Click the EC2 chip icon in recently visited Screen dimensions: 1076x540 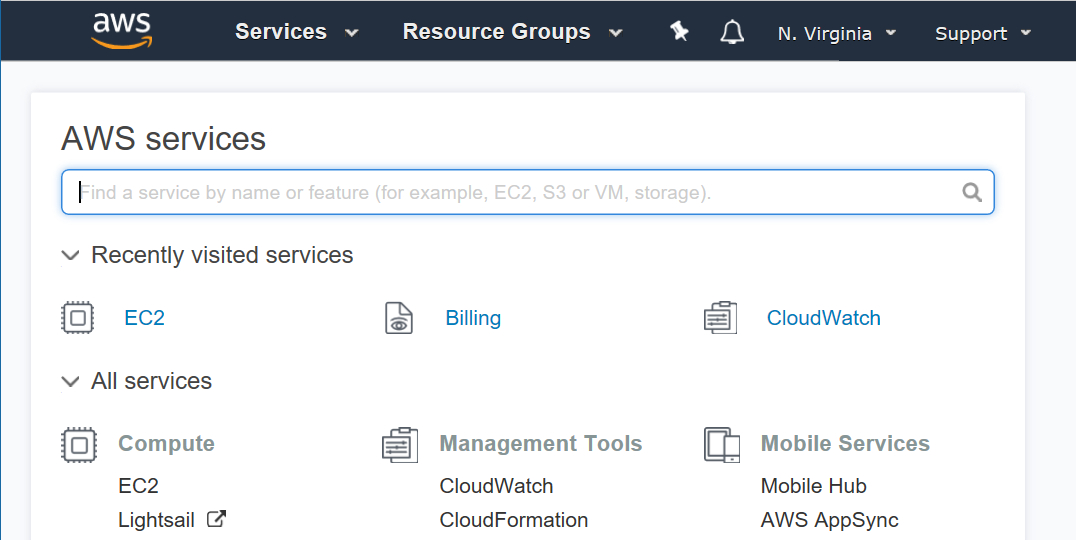coord(78,318)
